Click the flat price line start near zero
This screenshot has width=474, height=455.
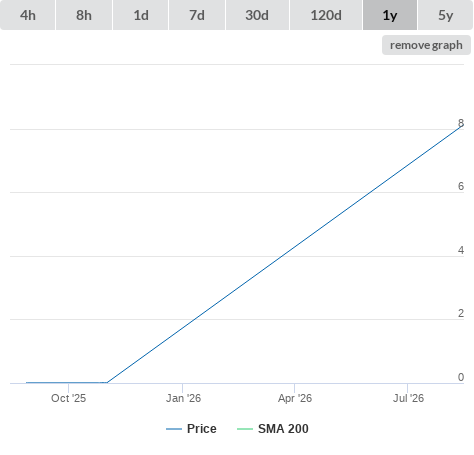tap(27, 382)
